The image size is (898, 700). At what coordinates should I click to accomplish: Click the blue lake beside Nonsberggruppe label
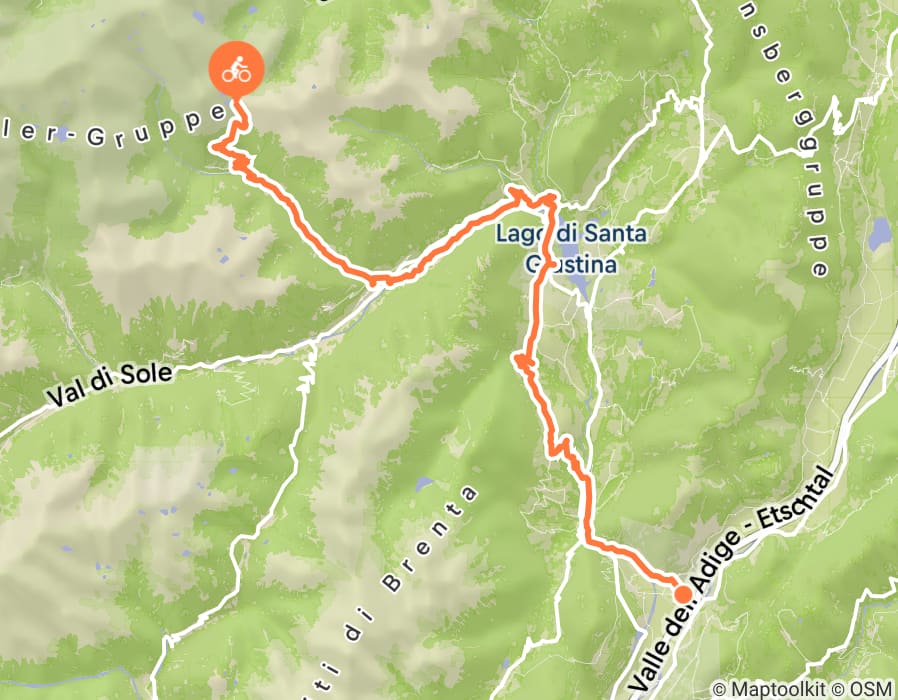[x=877, y=235]
